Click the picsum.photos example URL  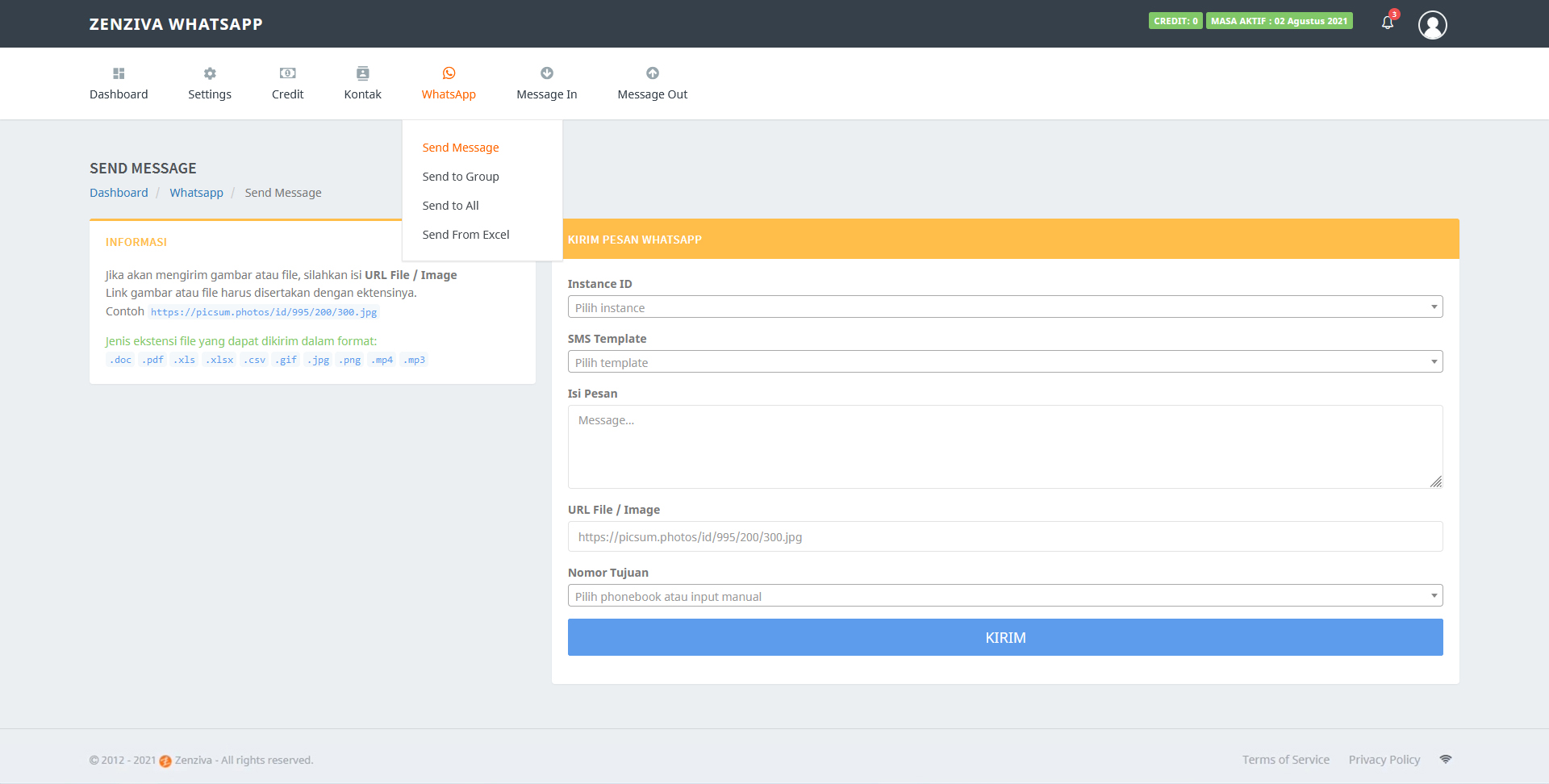[x=264, y=312]
